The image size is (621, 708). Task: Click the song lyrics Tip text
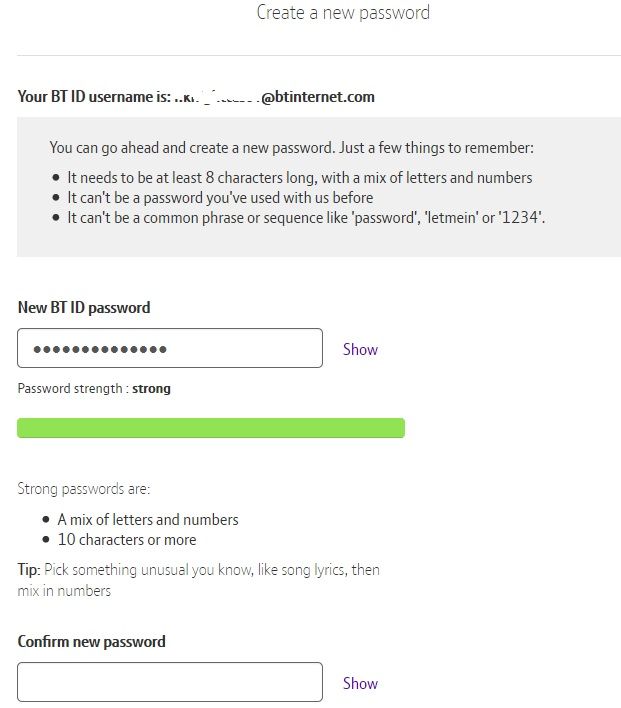(x=199, y=580)
